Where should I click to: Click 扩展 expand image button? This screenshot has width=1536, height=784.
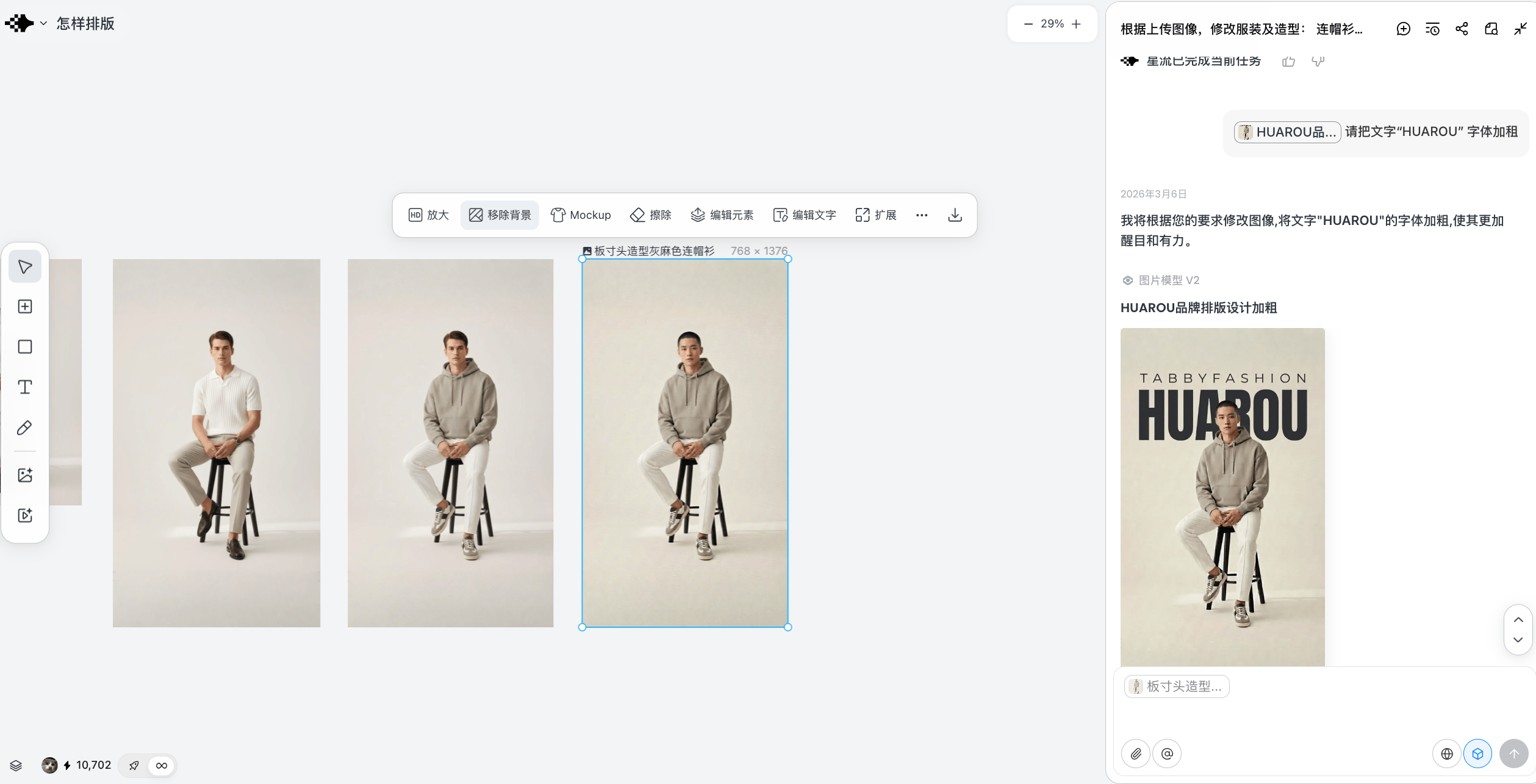[x=876, y=215]
